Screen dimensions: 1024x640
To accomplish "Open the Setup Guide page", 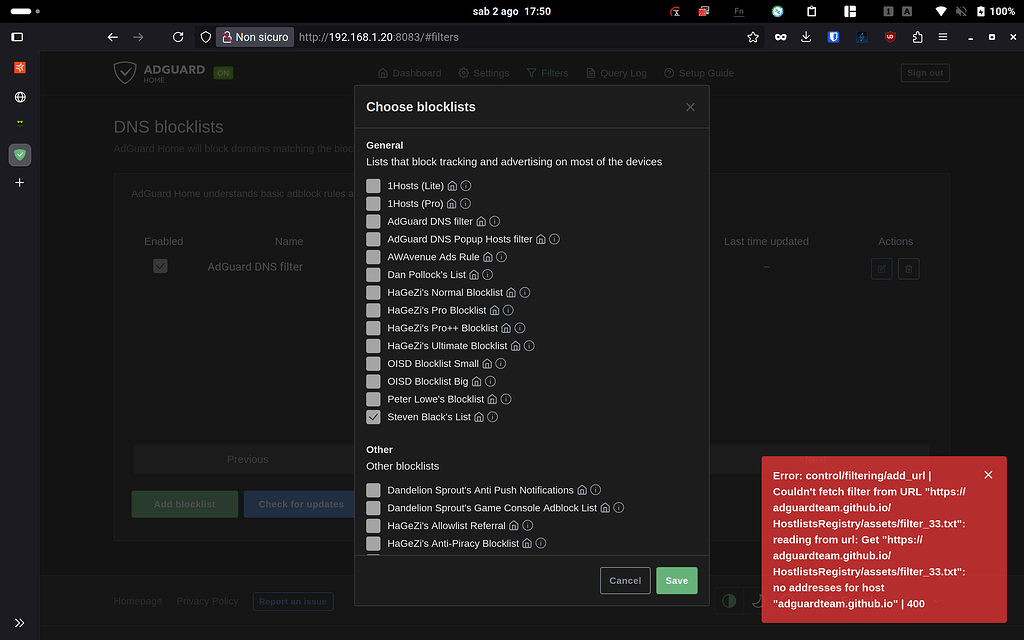I will (x=699, y=73).
